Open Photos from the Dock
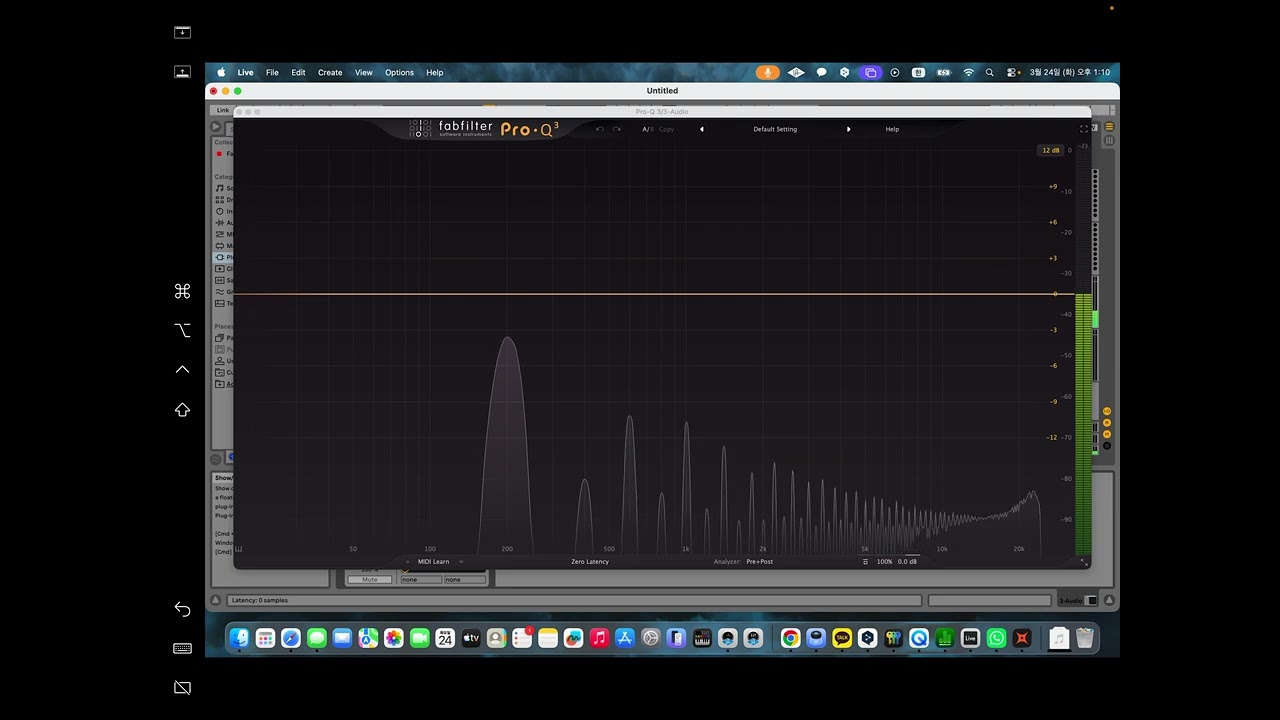 click(394, 638)
